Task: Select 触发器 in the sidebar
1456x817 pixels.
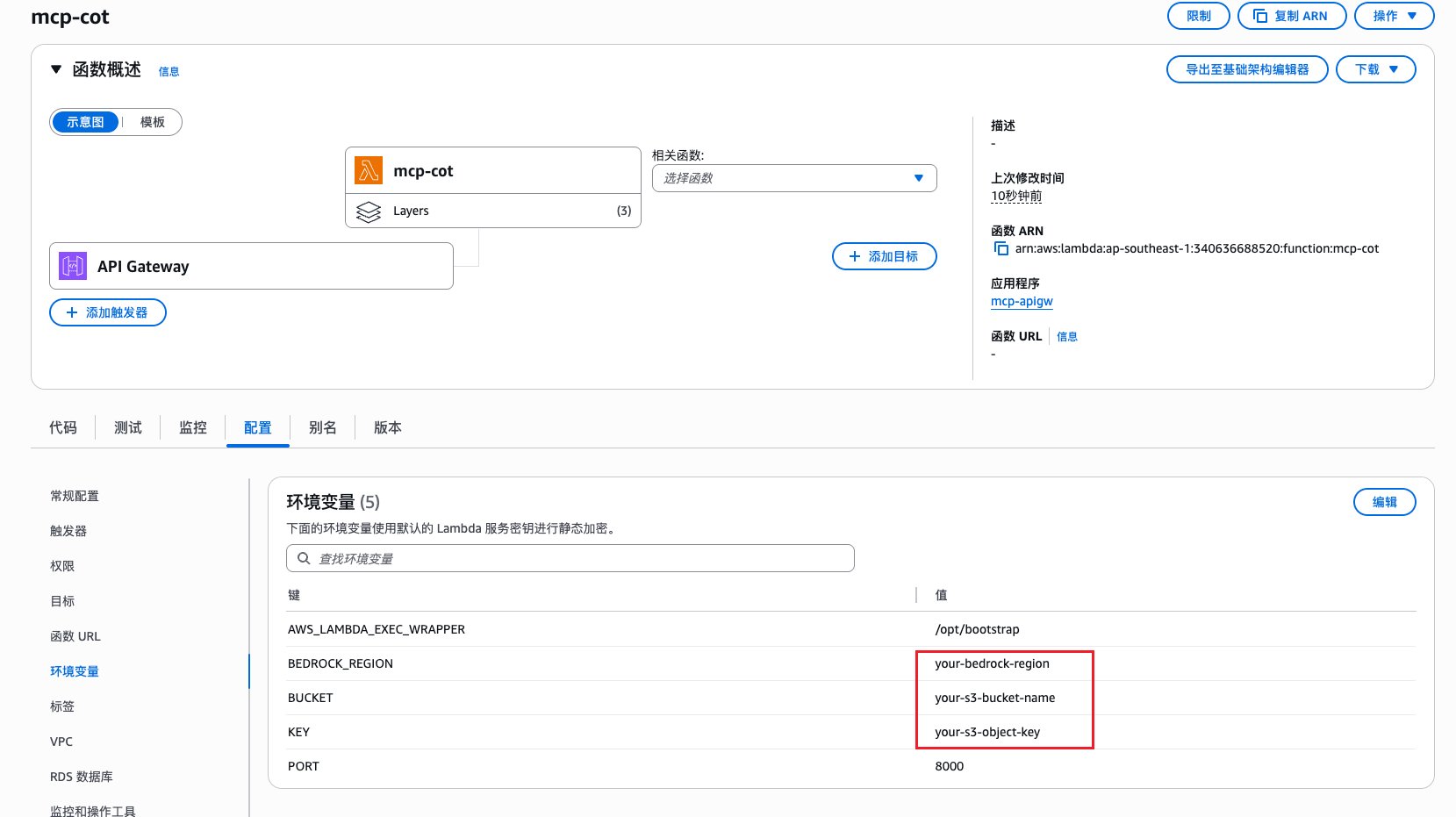Action: coord(68,531)
